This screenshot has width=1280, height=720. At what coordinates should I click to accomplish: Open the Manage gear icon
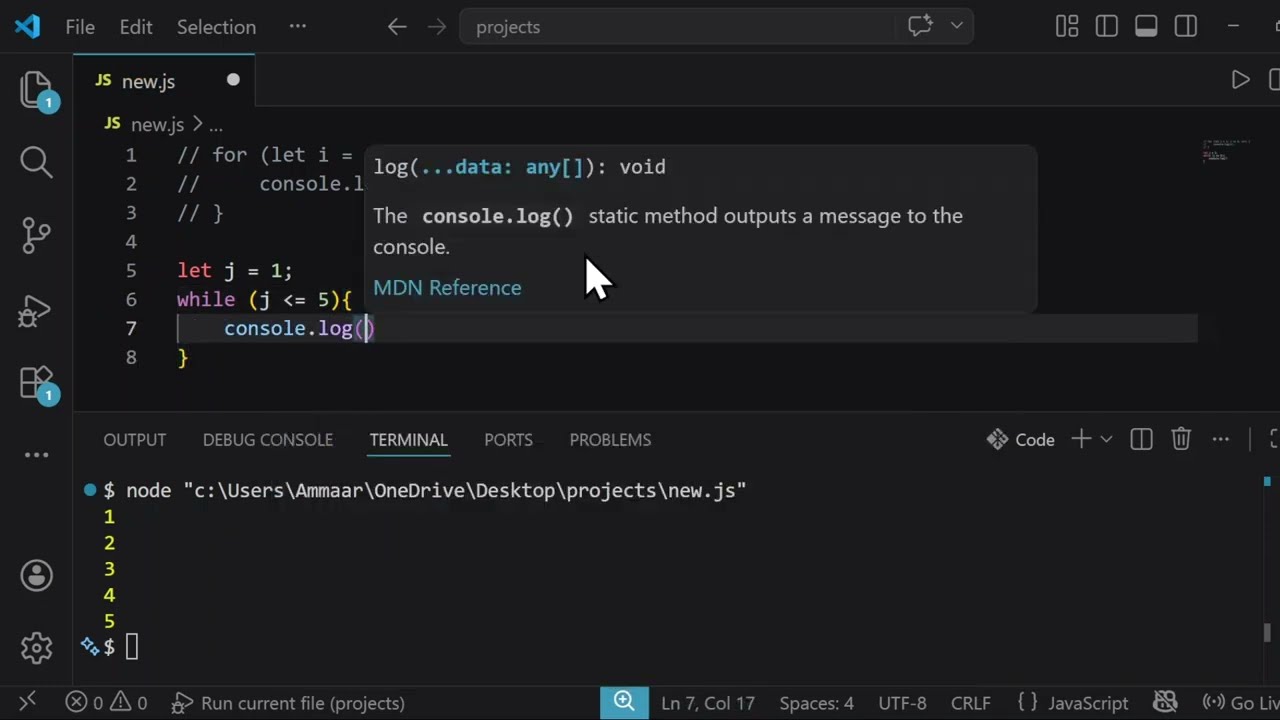pyautogui.click(x=36, y=648)
